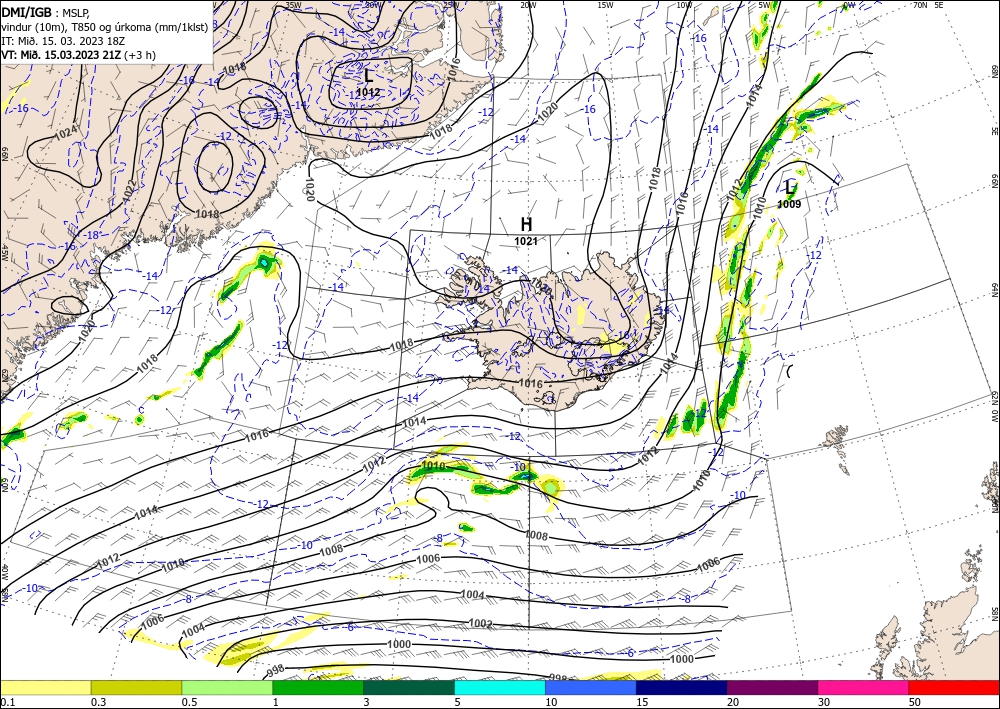Screen dimensions: 1000x709
Task: Click the legend value 15
Action: tap(642, 702)
